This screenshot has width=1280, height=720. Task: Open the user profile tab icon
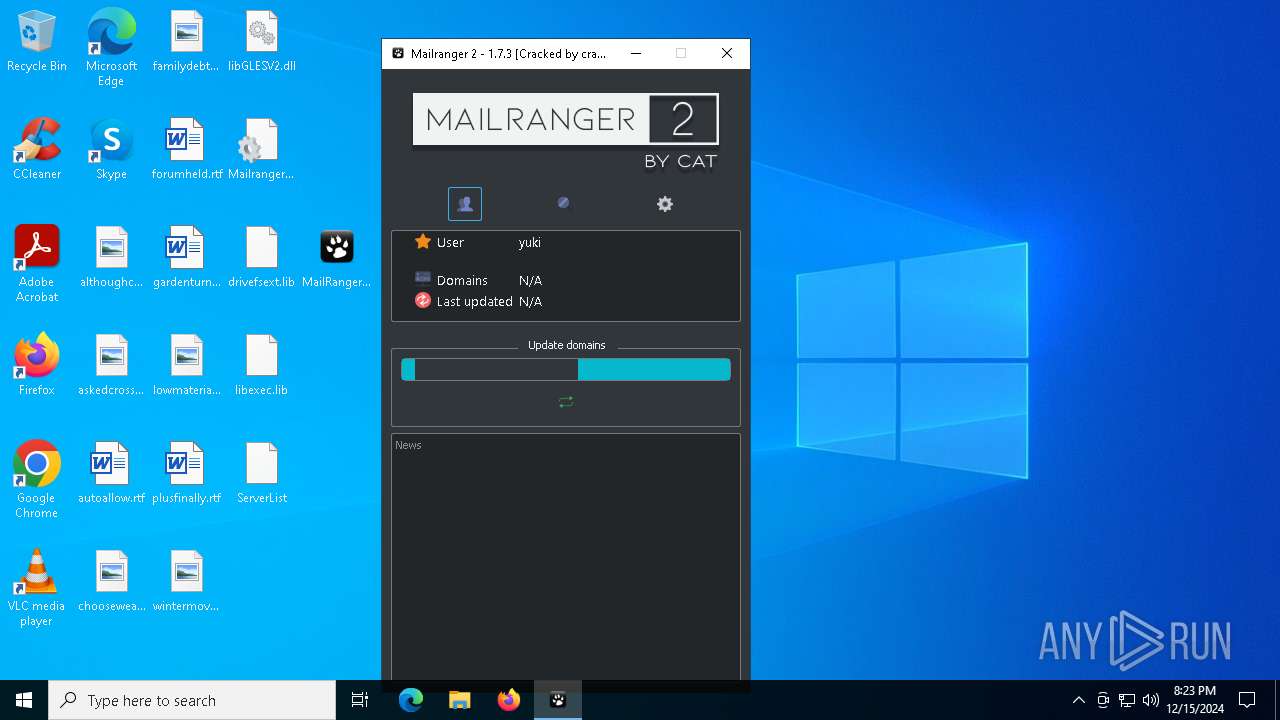[x=465, y=204]
